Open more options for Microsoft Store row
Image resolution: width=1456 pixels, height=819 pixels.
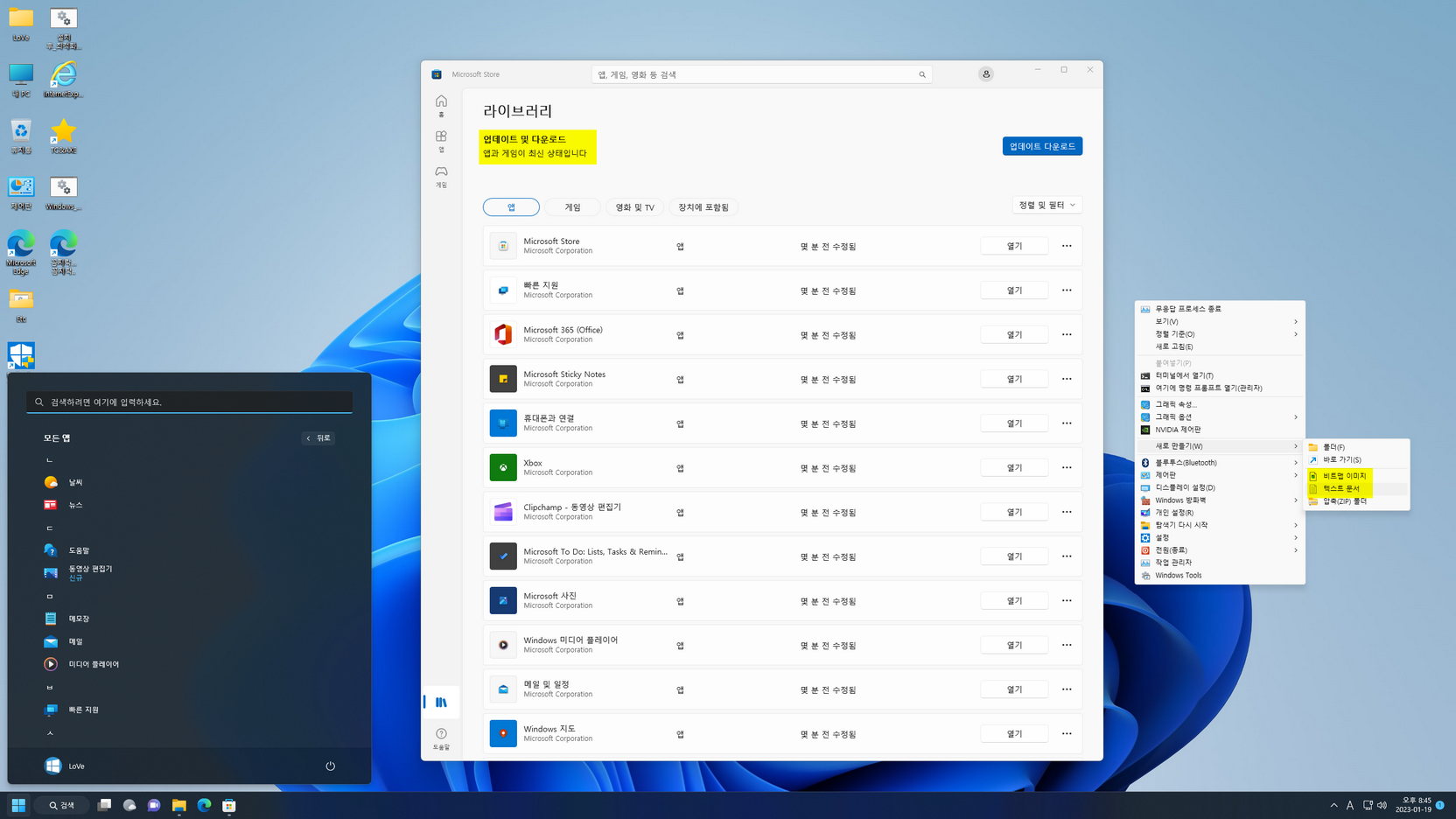click(x=1067, y=246)
